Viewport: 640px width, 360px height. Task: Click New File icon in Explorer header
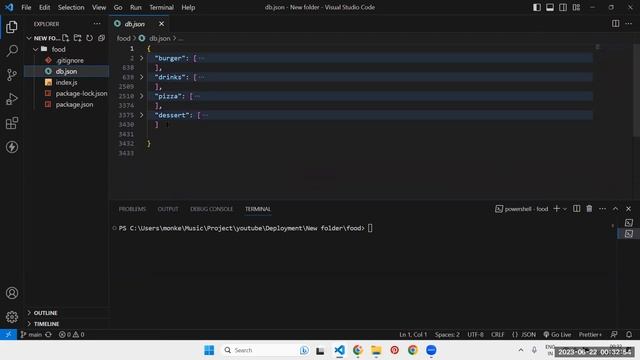pyautogui.click(x=66, y=38)
